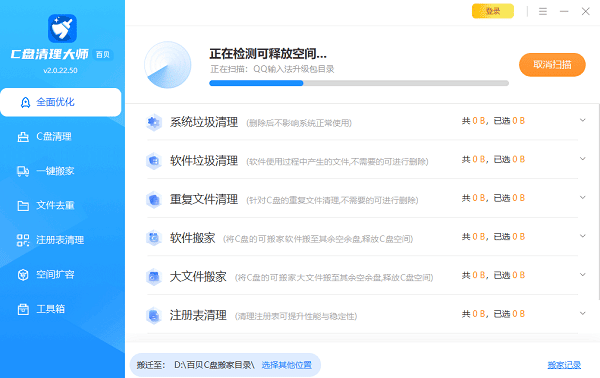Click the size summary in 大文件搬家 row
This screenshot has height=378, width=600.
tap(493, 275)
